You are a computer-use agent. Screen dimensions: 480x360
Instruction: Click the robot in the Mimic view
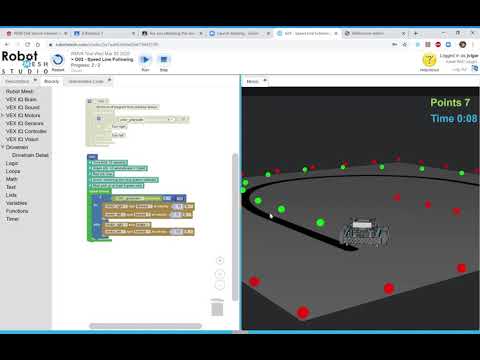(365, 233)
